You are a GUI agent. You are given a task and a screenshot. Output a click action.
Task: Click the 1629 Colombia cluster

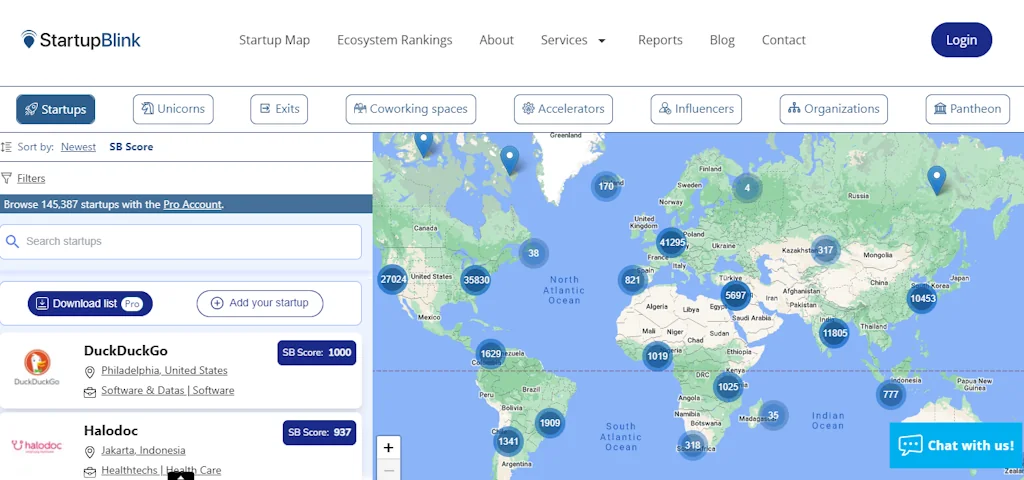point(490,355)
